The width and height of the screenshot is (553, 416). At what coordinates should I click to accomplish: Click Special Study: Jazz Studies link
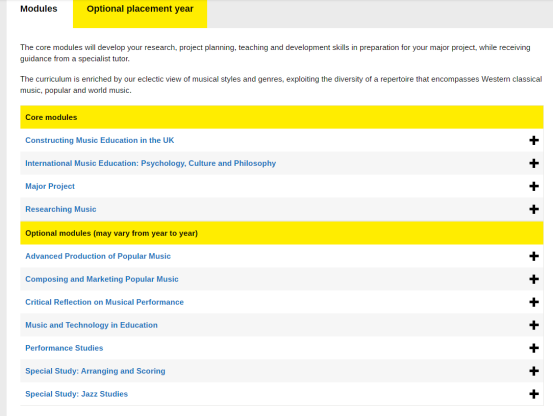77,394
